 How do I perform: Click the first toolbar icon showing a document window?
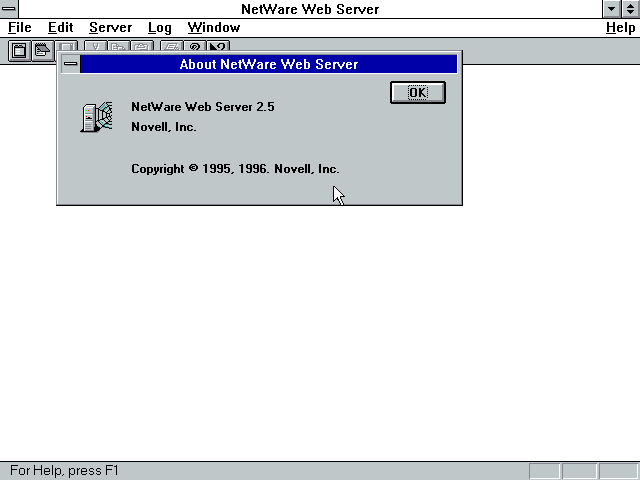[19, 51]
